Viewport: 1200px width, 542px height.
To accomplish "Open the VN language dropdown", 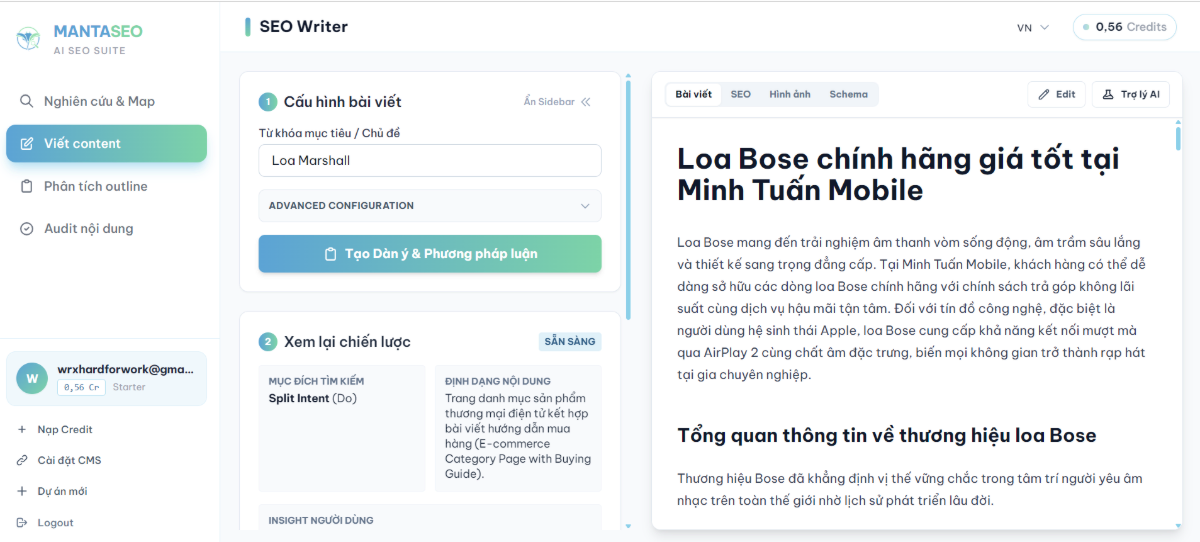I will 1033,28.
